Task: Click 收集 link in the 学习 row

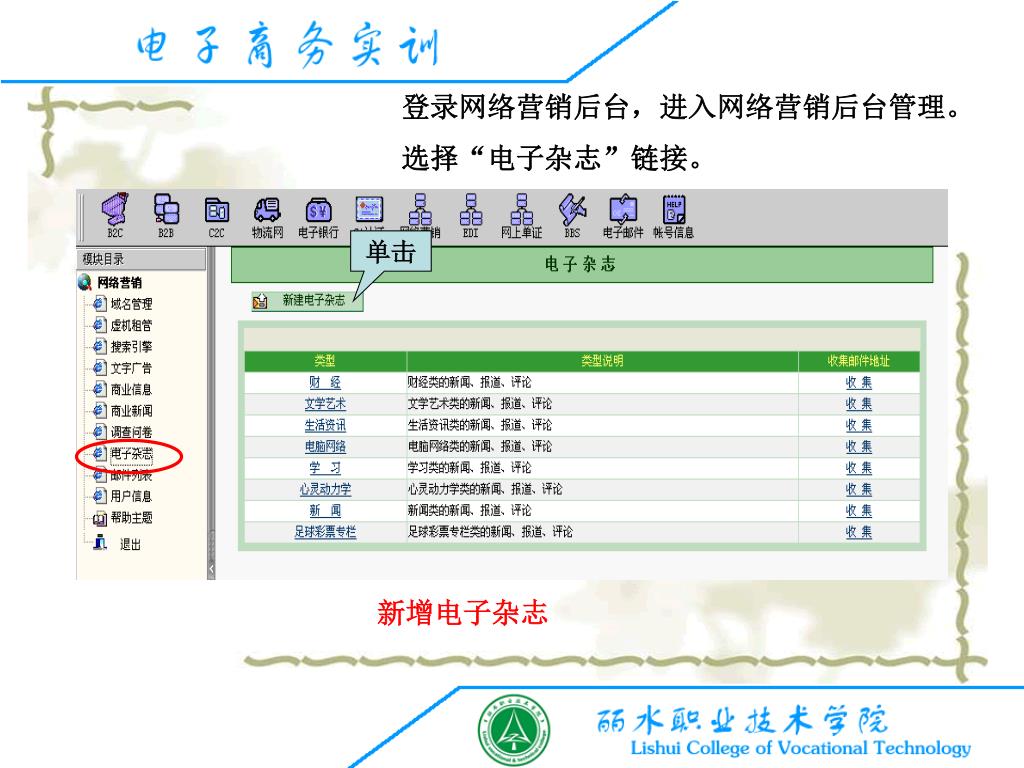Action: [x=858, y=468]
